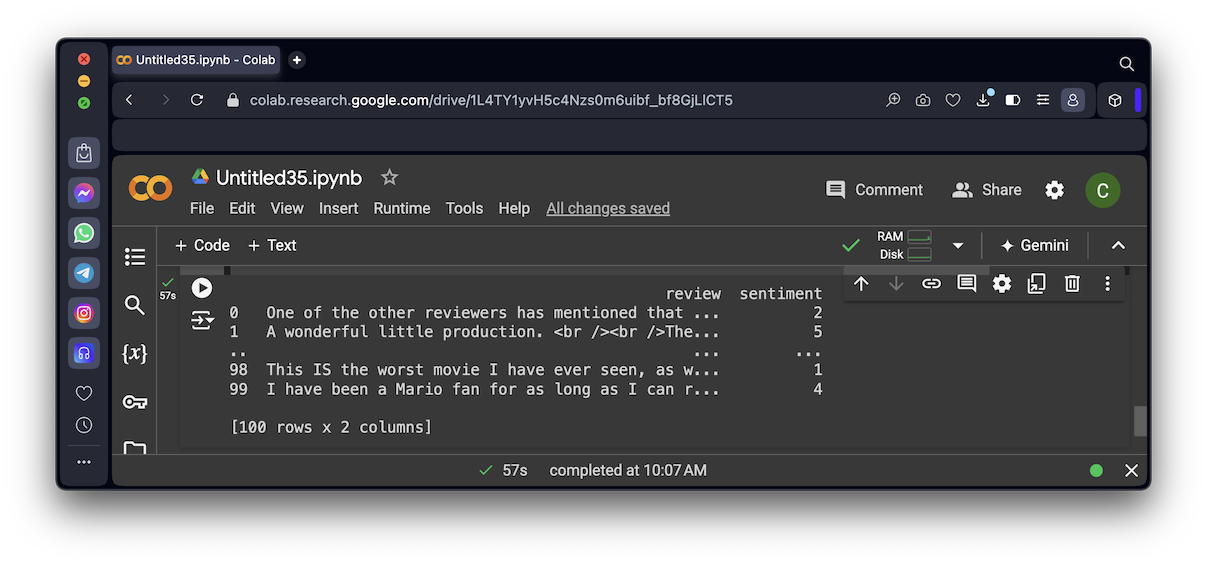Expand RAM and Disk connection dropdown

tap(958, 245)
